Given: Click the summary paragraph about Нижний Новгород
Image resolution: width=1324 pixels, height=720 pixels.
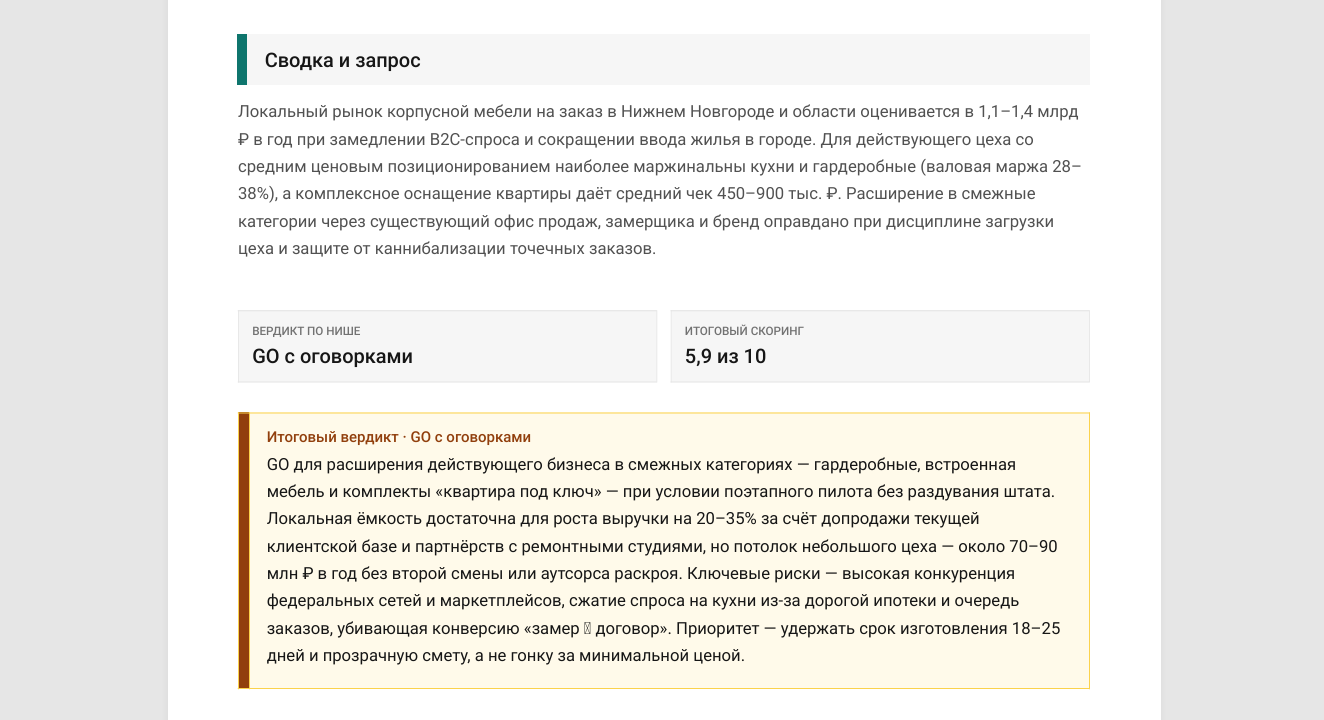Looking at the screenshot, I should (660, 180).
